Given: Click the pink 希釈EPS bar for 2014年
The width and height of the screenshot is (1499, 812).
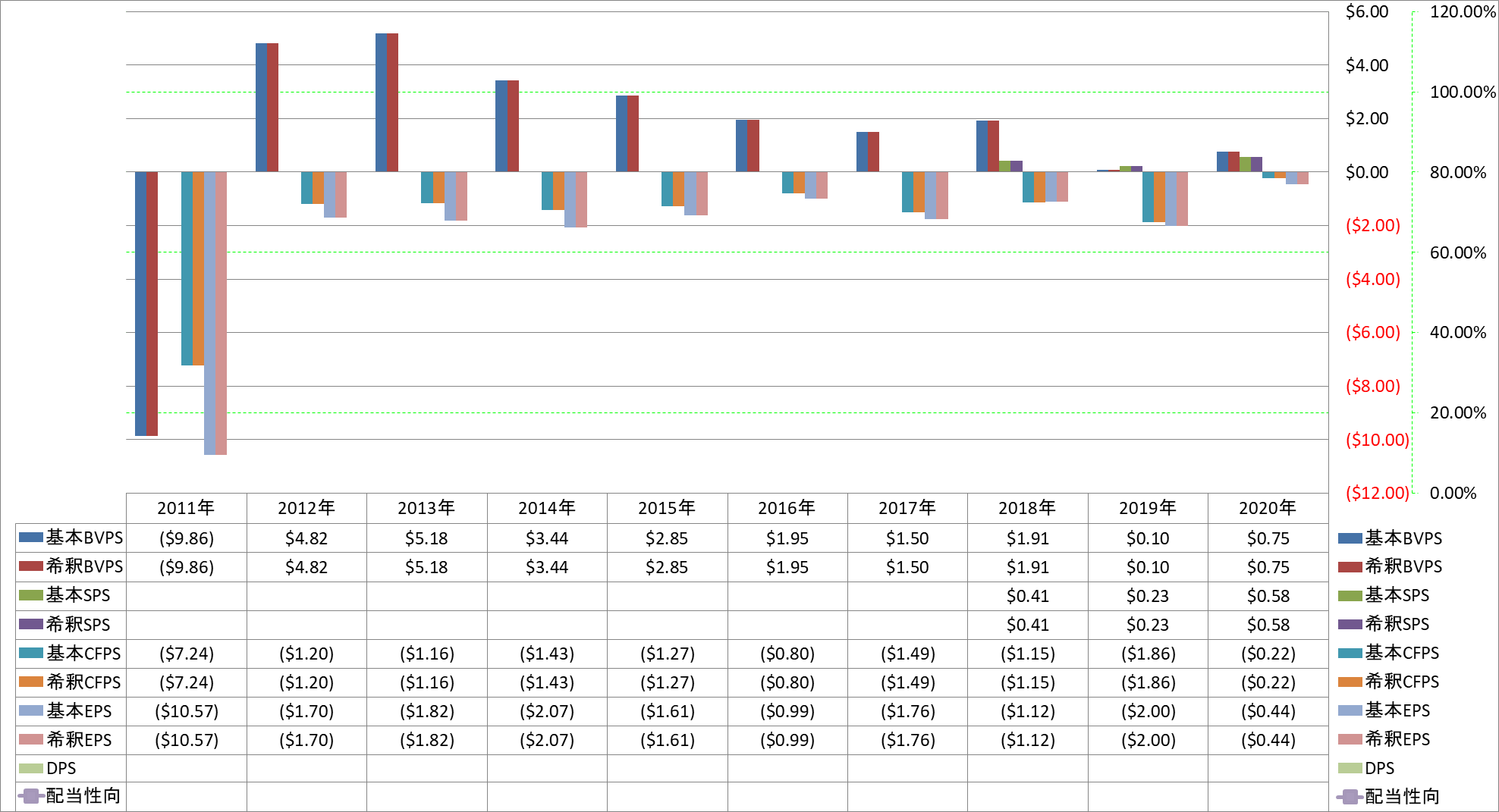Looking at the screenshot, I should (582, 199).
